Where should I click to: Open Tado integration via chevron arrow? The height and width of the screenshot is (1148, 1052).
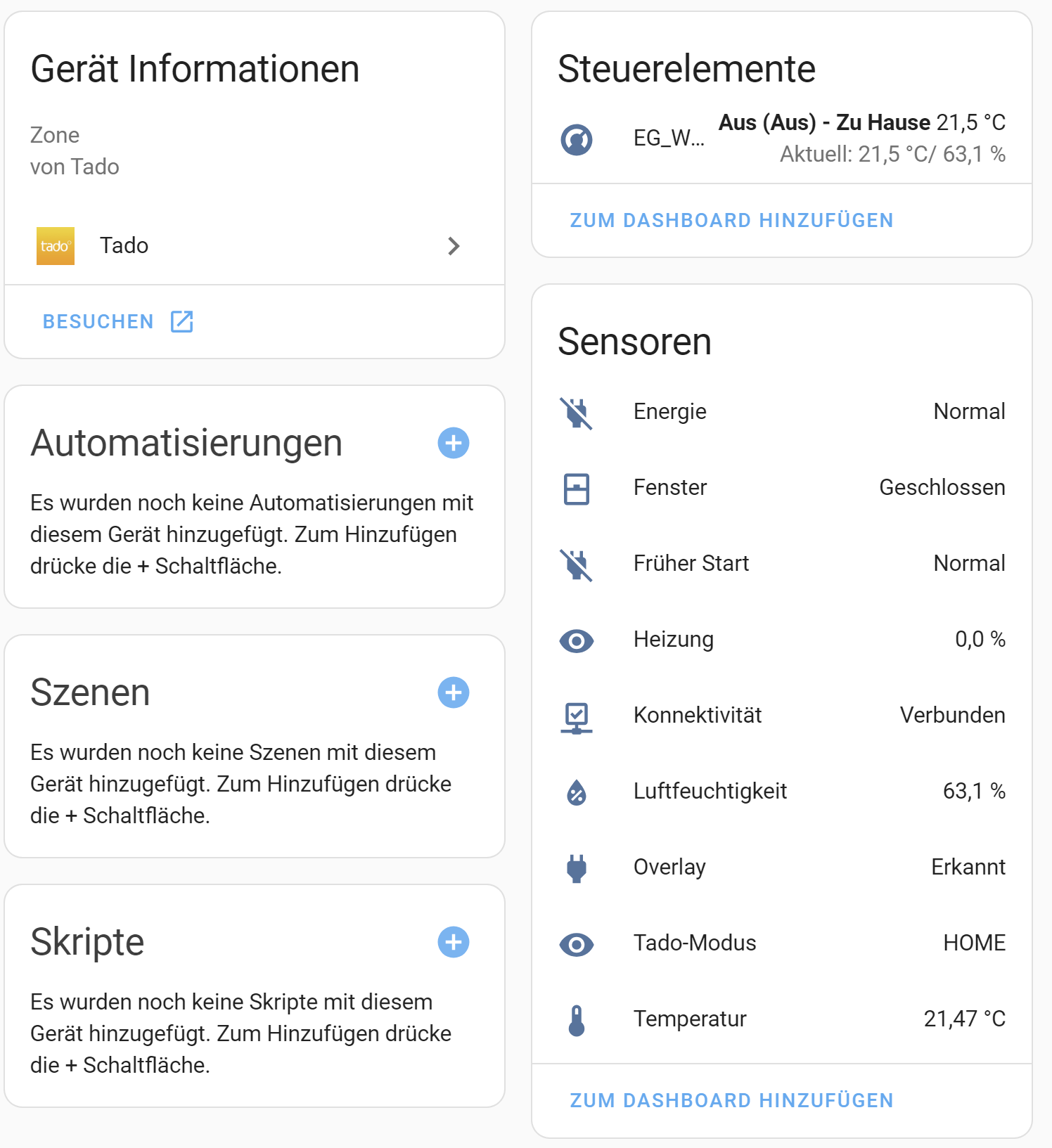tap(454, 246)
